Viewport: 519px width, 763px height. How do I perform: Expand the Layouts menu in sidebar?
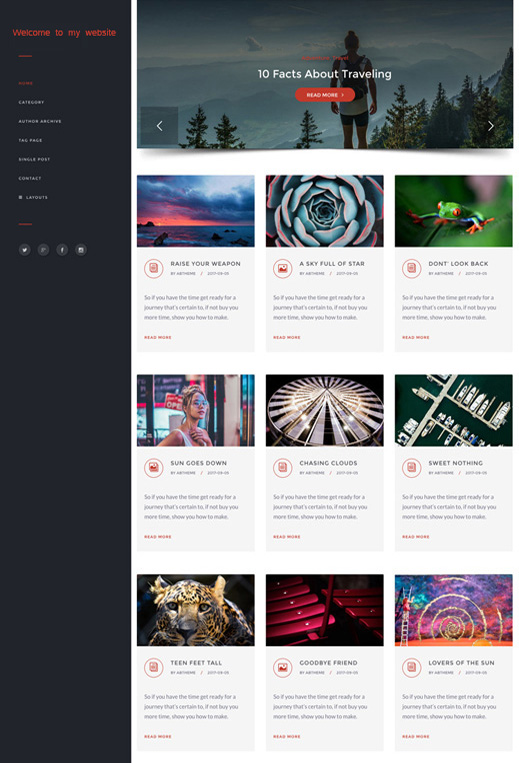[x=33, y=198]
